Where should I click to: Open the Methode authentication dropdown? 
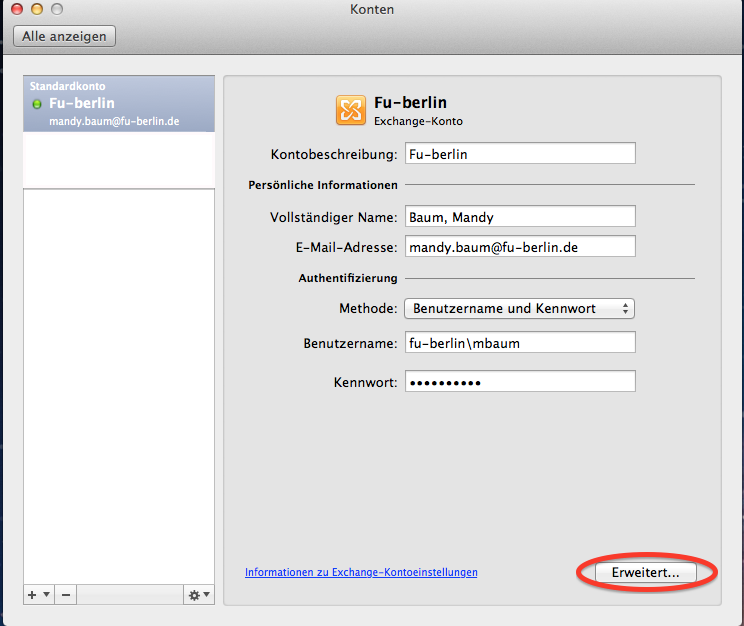[x=520, y=309]
